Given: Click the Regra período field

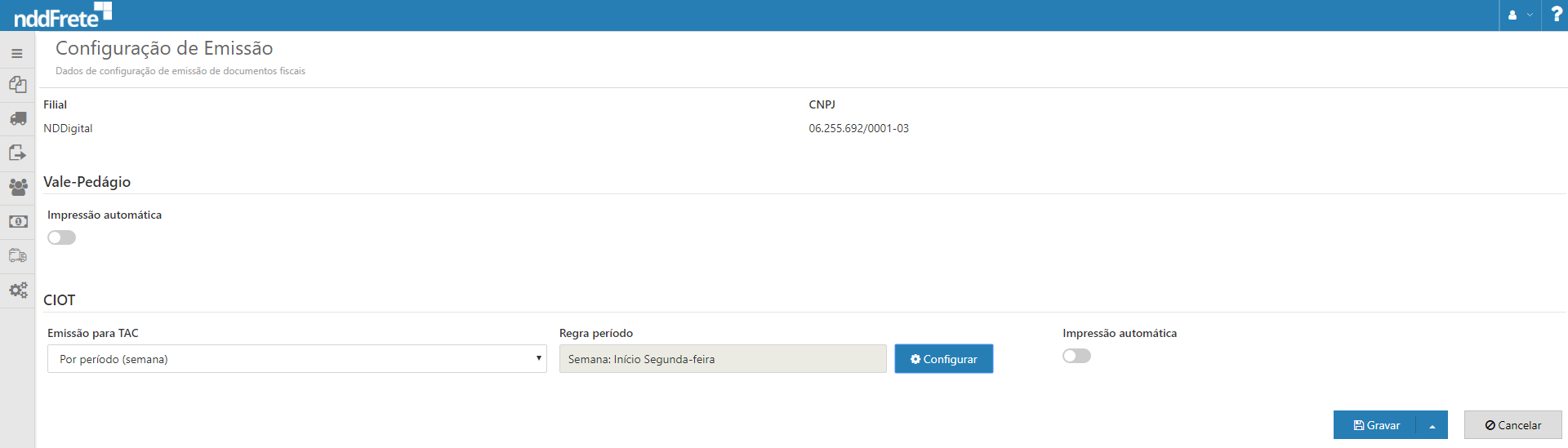Looking at the screenshot, I should [x=722, y=359].
